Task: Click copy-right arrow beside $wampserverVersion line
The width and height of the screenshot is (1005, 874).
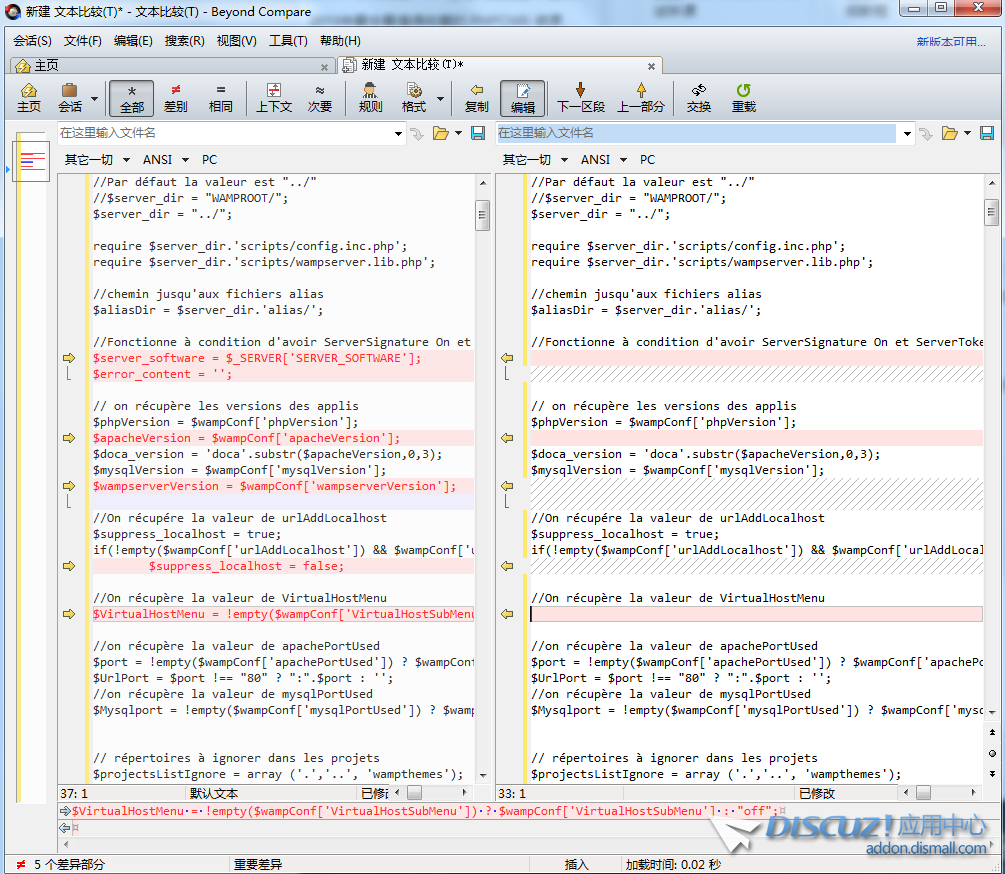Action: [69, 486]
